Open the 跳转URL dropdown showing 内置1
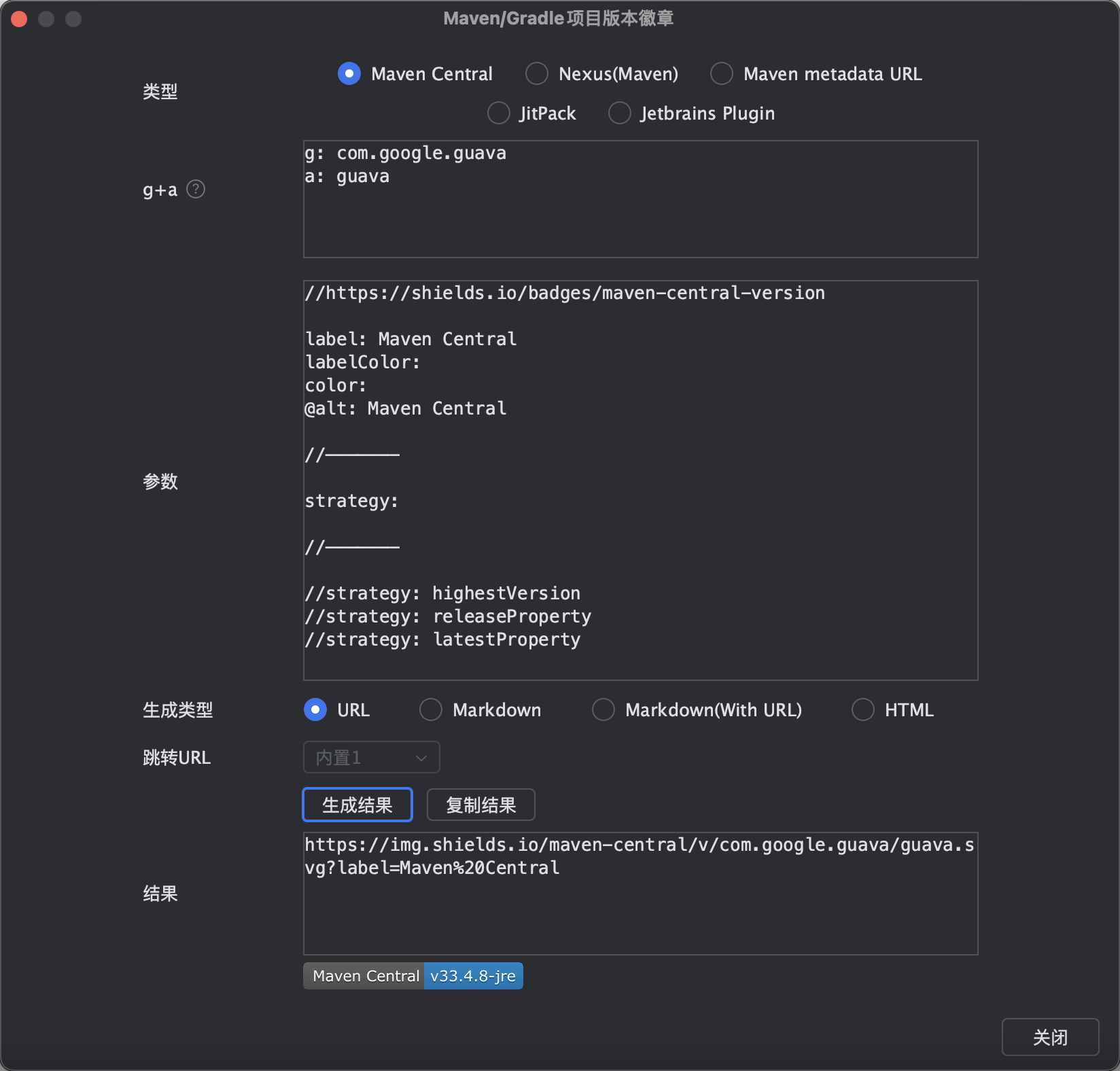Viewport: 1120px width, 1071px height. point(371,756)
